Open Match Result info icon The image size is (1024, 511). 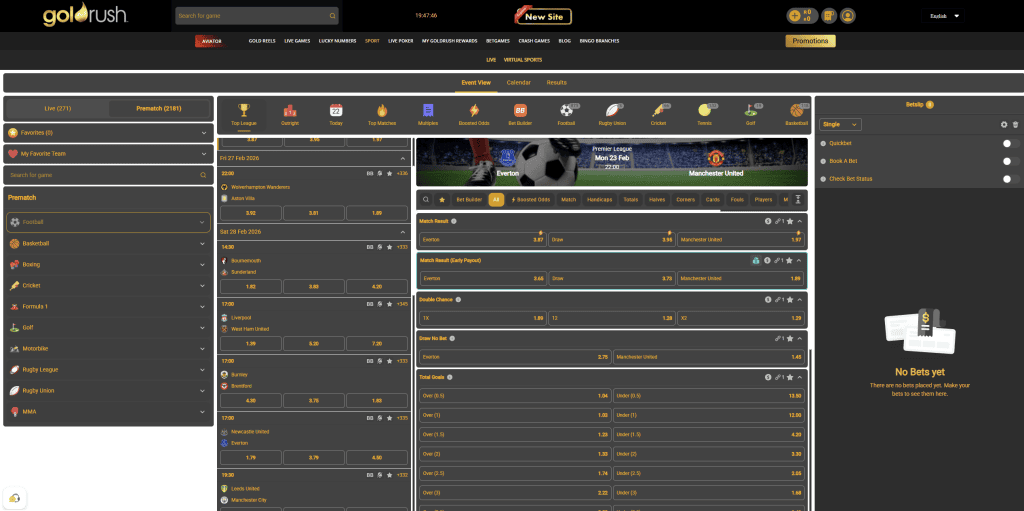(454, 221)
